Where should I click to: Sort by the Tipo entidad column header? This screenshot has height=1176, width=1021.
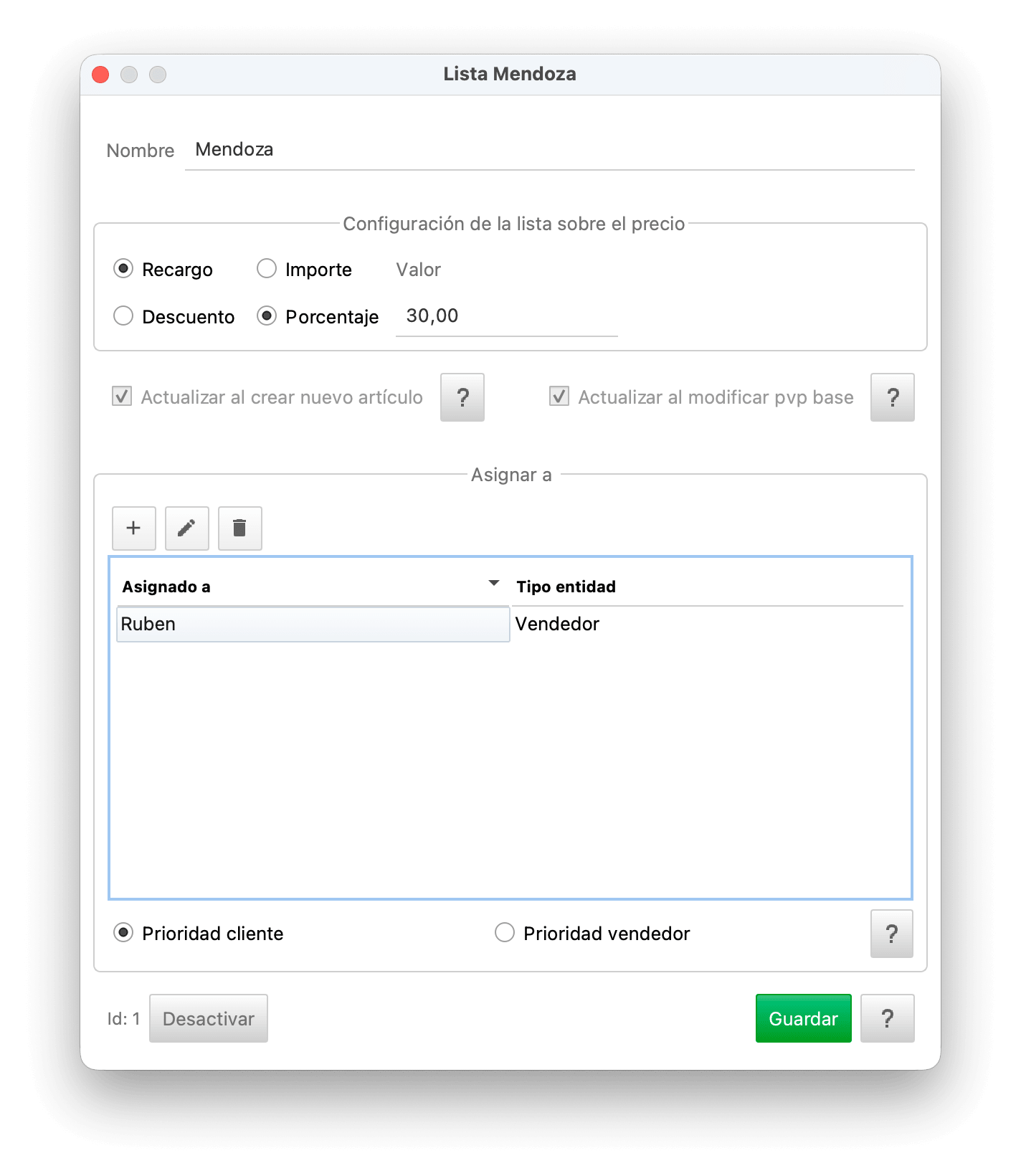[566, 587]
